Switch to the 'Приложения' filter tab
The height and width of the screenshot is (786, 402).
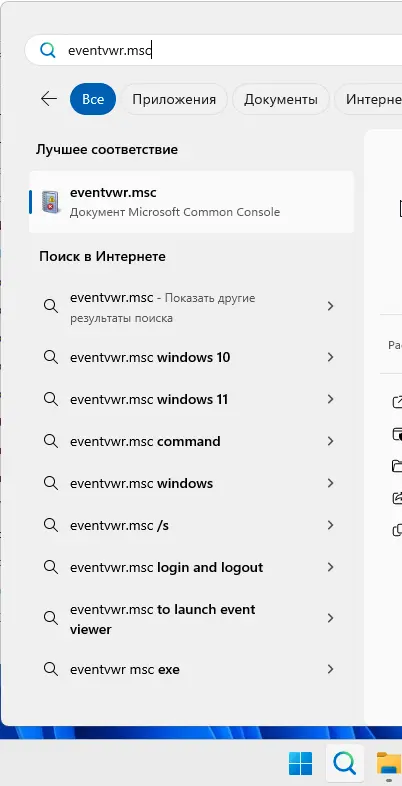tap(174, 99)
